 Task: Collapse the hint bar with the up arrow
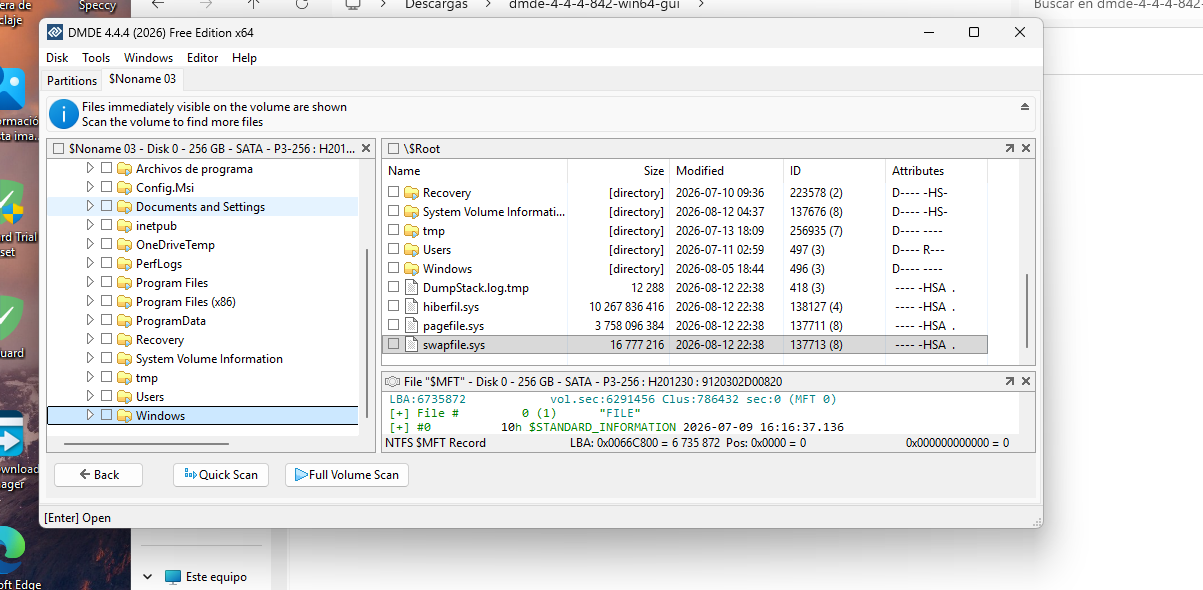pyautogui.click(x=1025, y=106)
